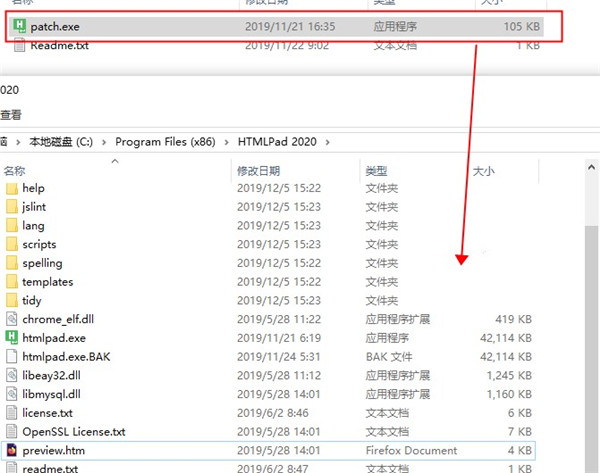Image resolution: width=600 pixels, height=473 pixels.
Task: Select the htmlpad.exe.BAK blank file icon
Action: coord(12,357)
